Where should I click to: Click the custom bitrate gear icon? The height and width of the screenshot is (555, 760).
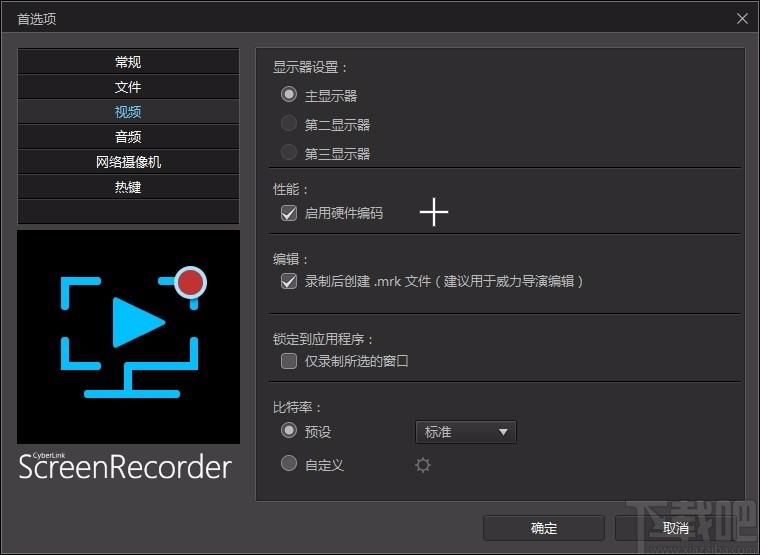click(x=423, y=465)
